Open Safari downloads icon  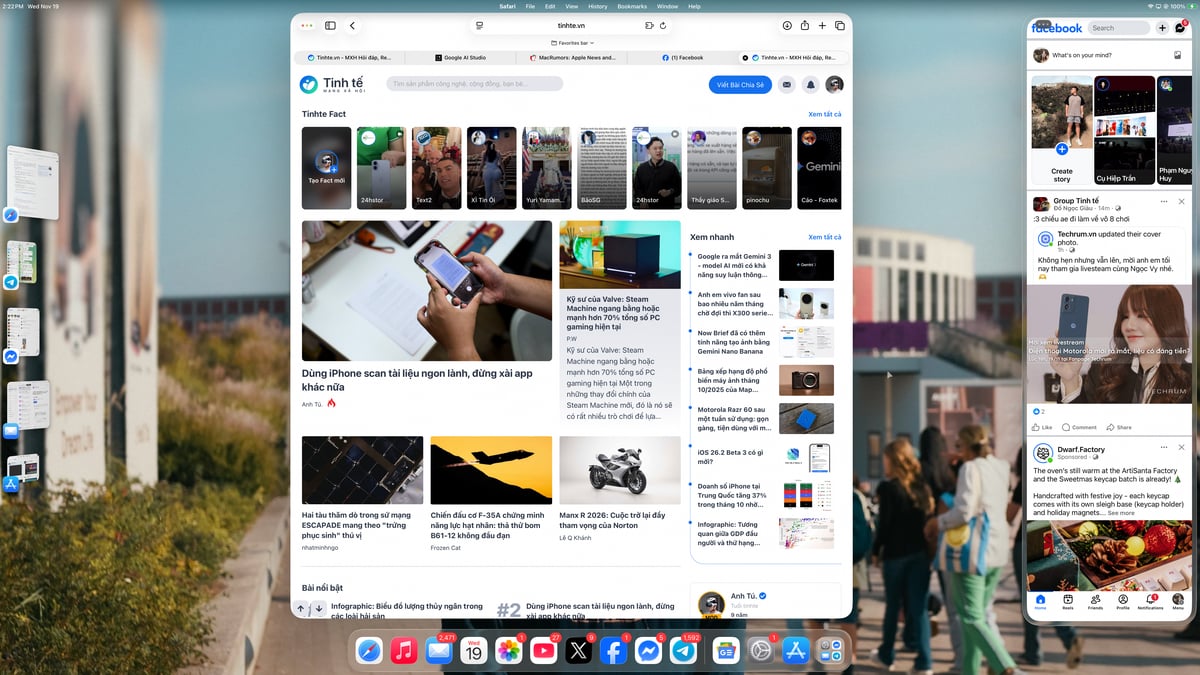(x=787, y=26)
